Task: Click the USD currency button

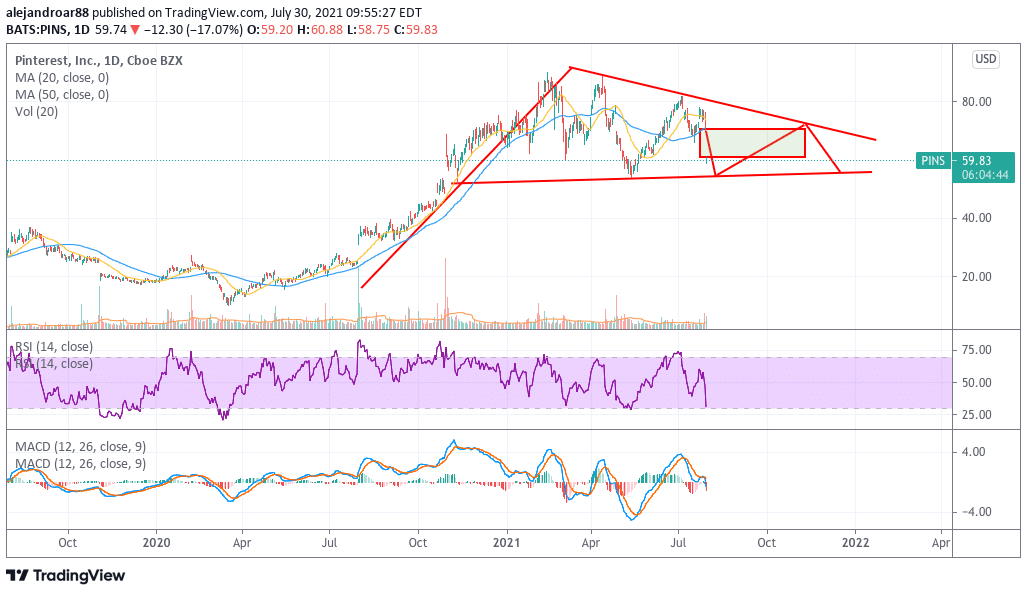Action: (x=985, y=59)
